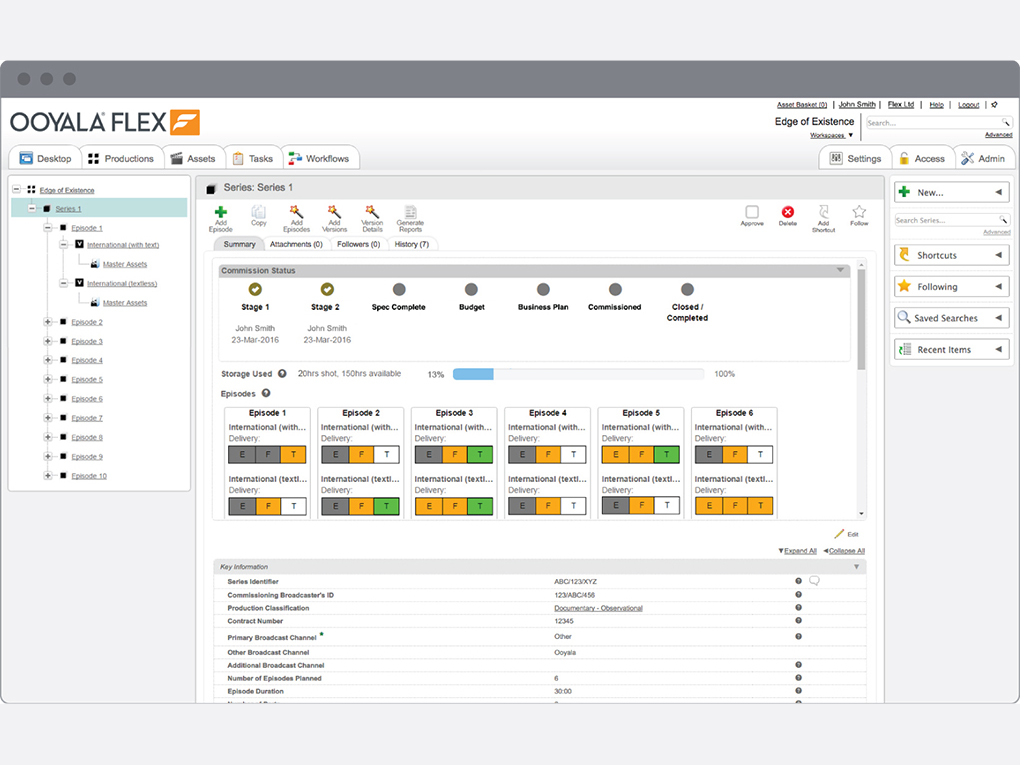Click the Collapse All link
The height and width of the screenshot is (765, 1020).
click(x=846, y=550)
